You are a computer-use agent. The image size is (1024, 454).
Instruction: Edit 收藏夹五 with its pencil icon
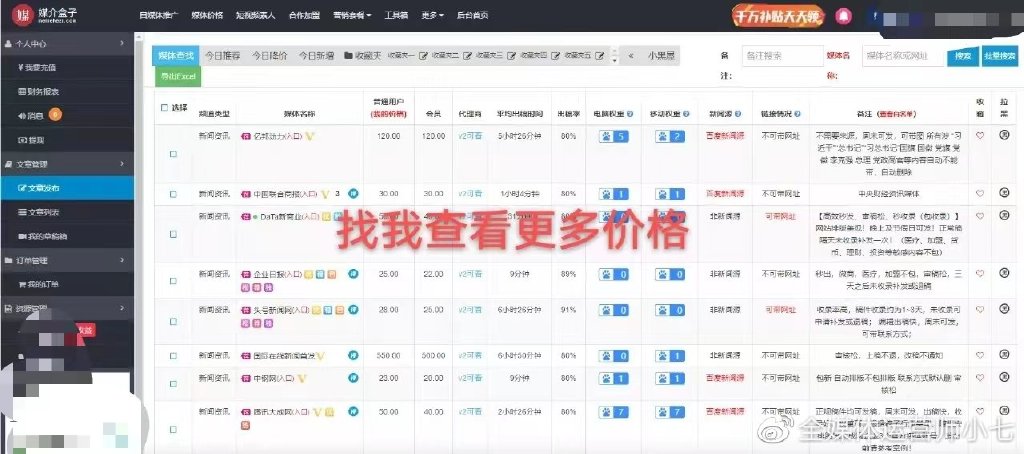[600, 56]
